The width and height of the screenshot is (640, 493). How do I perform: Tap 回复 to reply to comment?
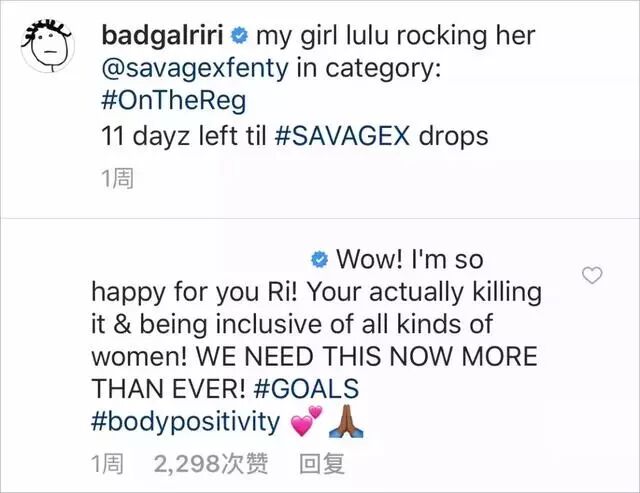point(322,464)
